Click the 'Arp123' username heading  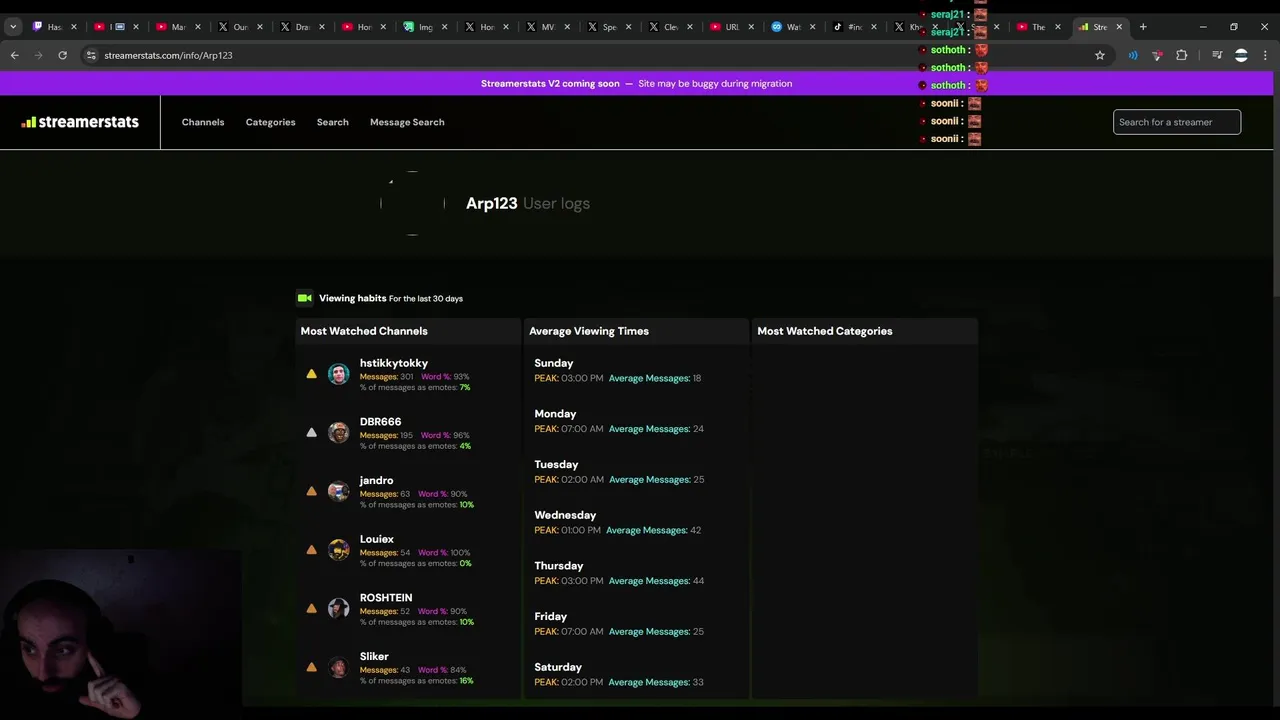coord(491,203)
